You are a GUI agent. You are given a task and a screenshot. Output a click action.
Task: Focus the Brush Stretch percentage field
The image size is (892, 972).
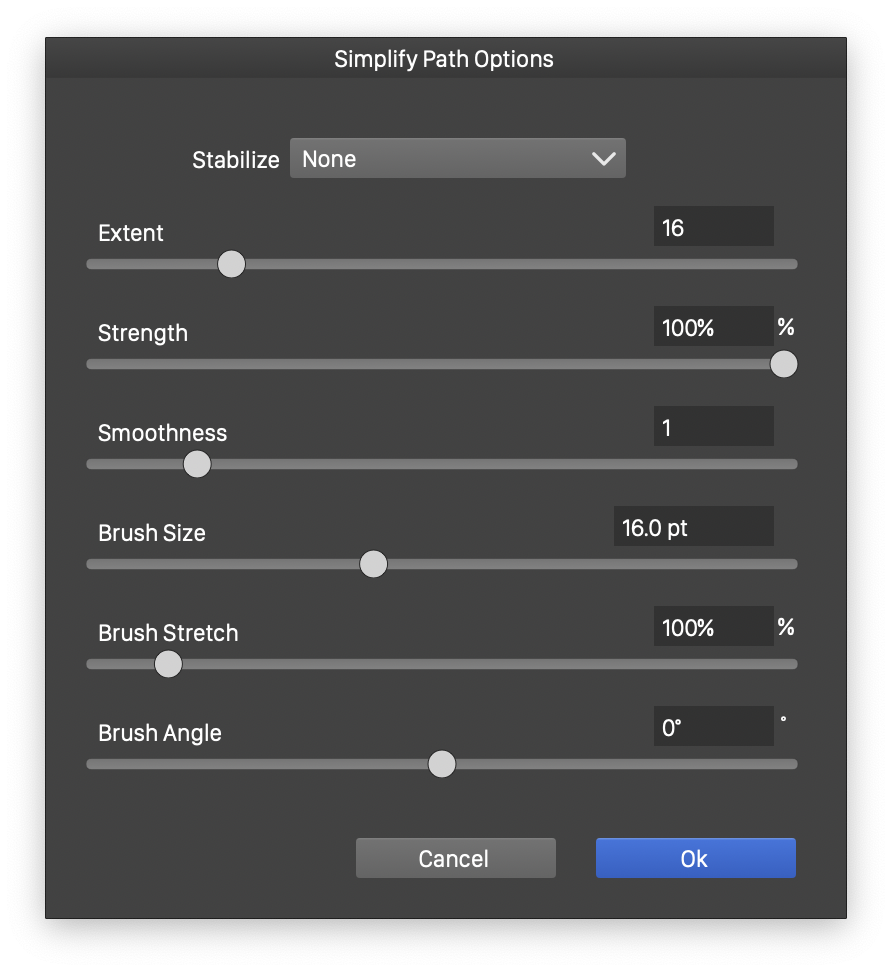click(713, 627)
